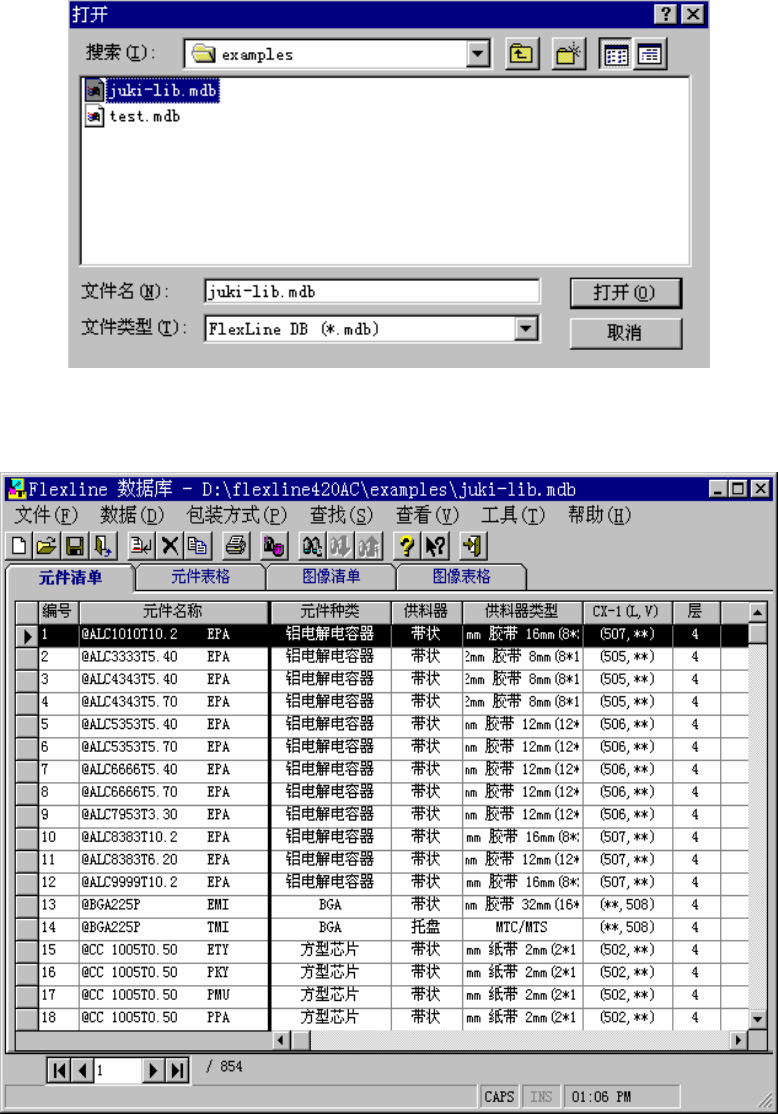Screen dimensions: 778x1114
Task: Click the New file toolbar icon
Action: pos(19,546)
